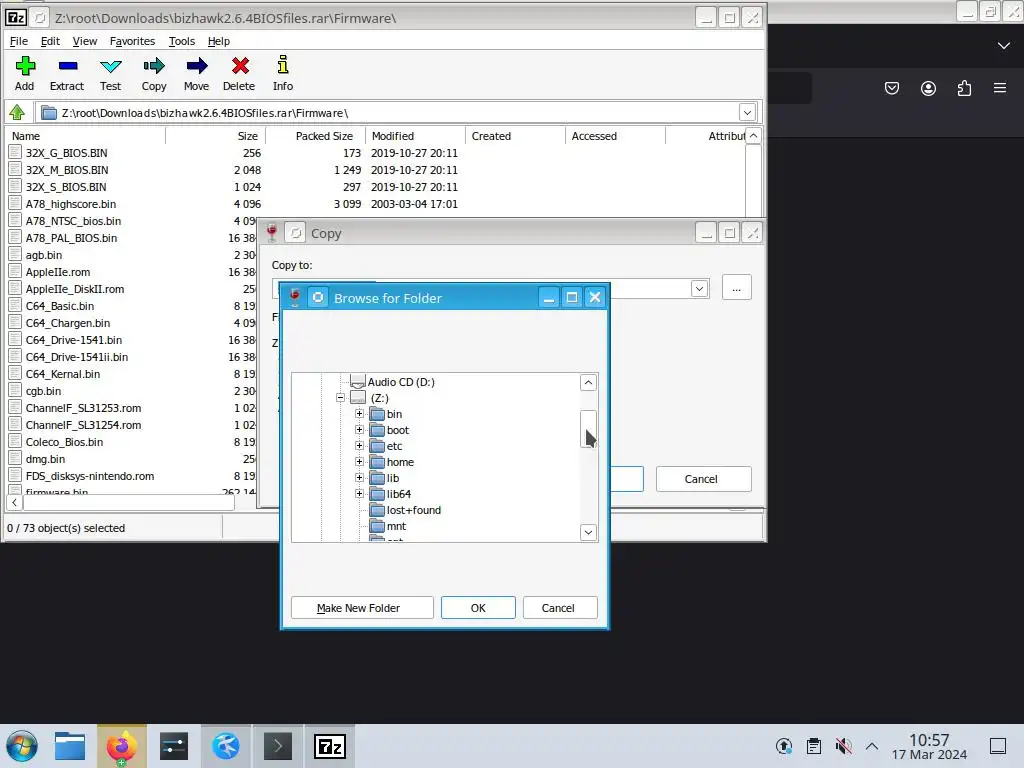Select the Audio CD (D:) drive
Image resolution: width=1024 pixels, height=768 pixels.
[400, 382]
